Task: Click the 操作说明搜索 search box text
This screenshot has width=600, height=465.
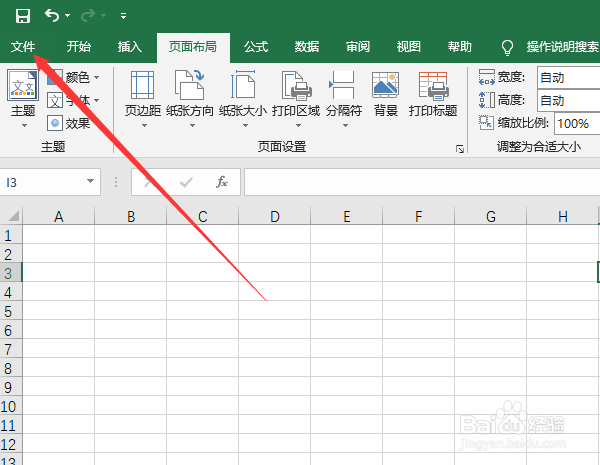Action: (x=562, y=47)
